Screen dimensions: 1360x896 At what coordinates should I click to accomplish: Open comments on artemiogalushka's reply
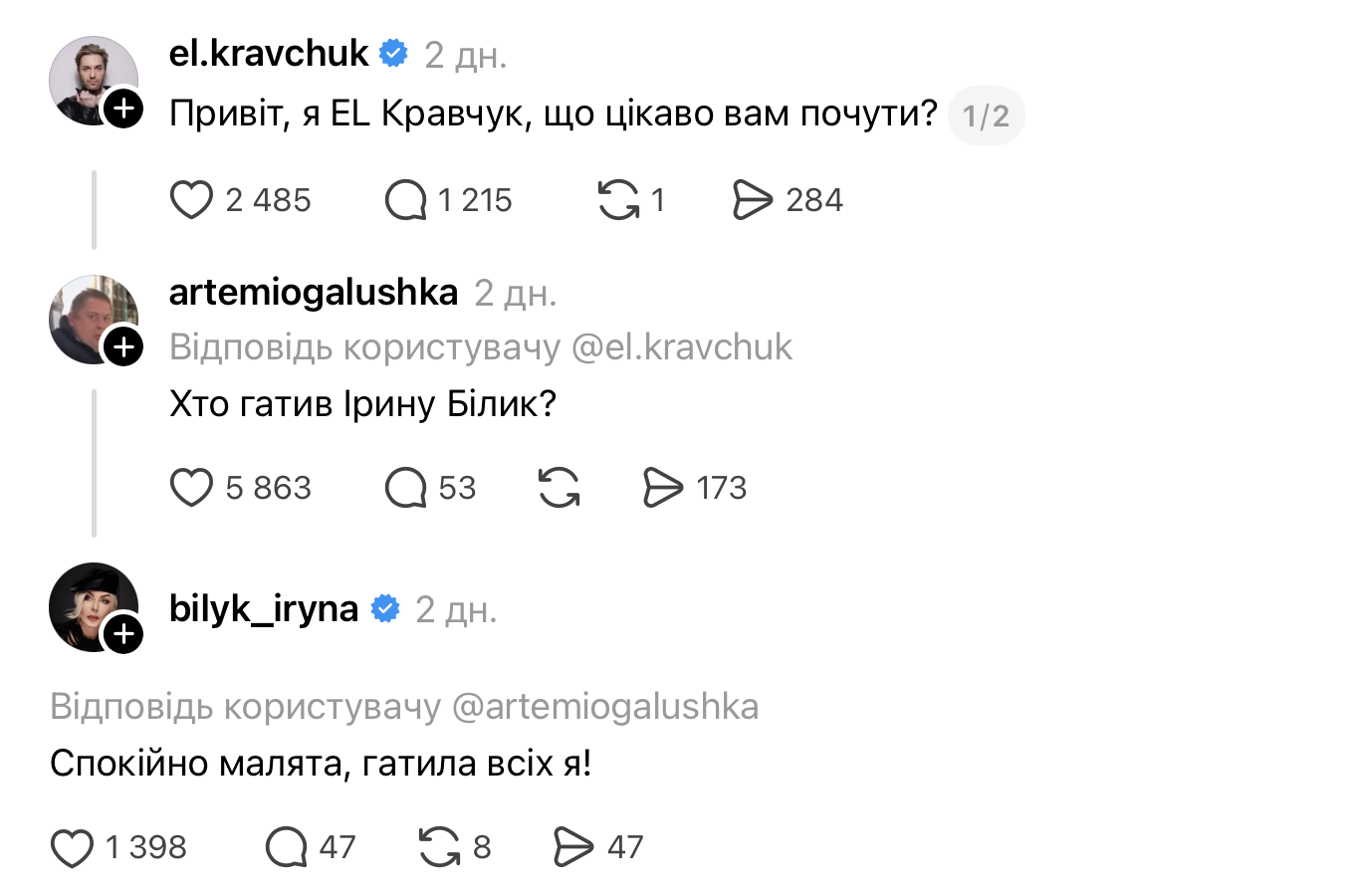(405, 488)
